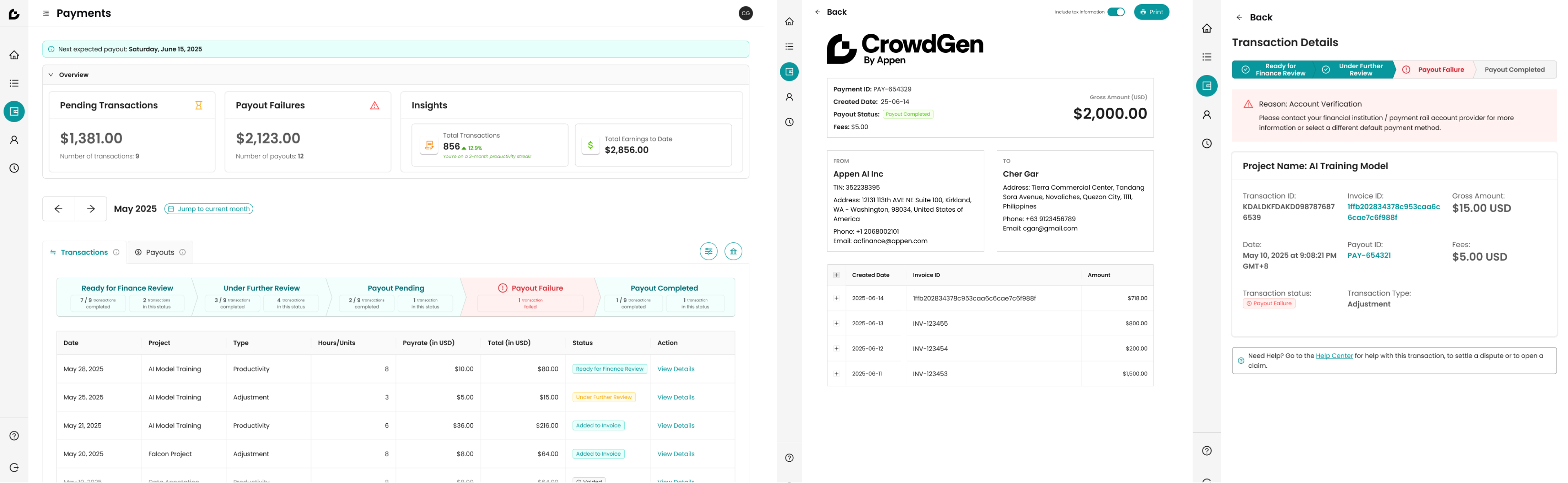Go Back from Transaction Details
1568x483 pixels.
click(x=1254, y=17)
